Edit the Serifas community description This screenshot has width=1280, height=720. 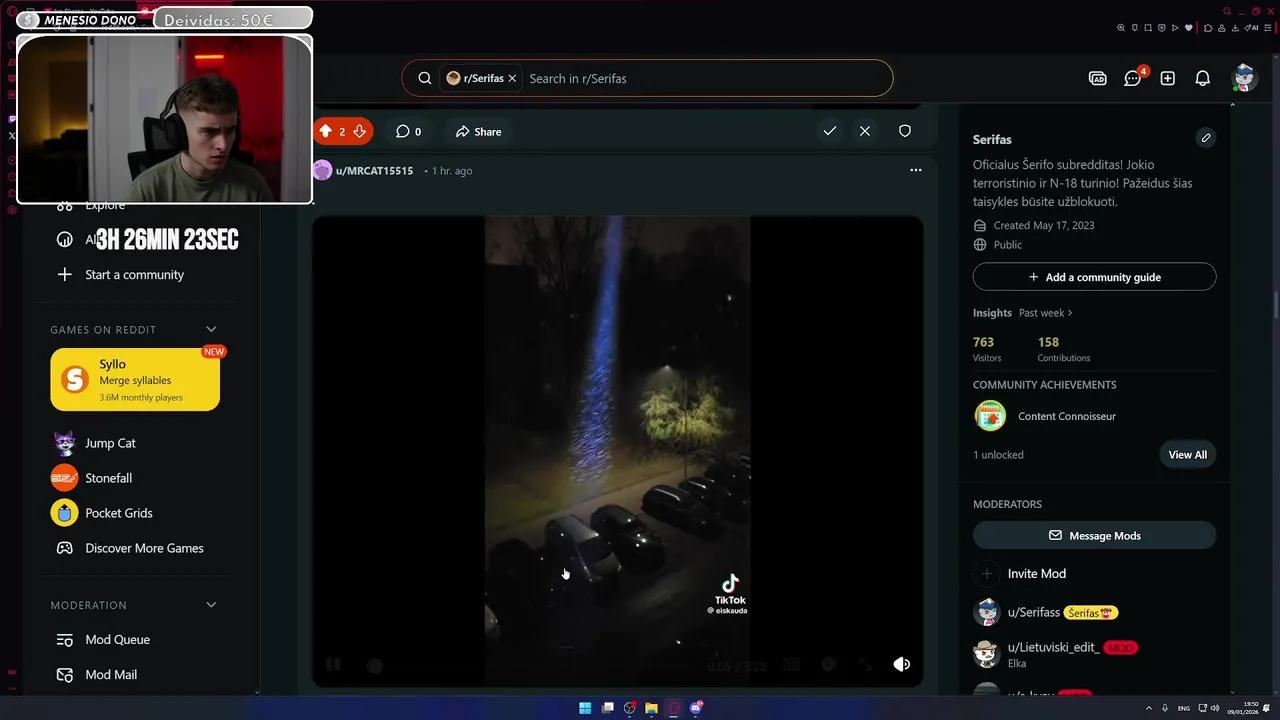click(x=1206, y=138)
